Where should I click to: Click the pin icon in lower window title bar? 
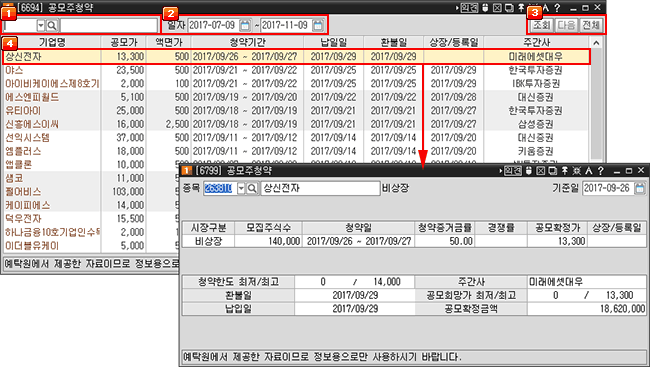click(565, 170)
